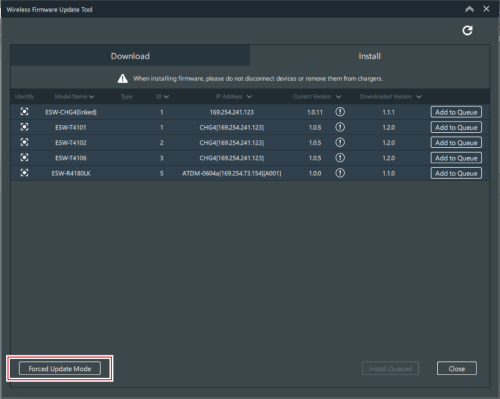
Task: Identify device ESW-R4180LK
Action: 24,173
